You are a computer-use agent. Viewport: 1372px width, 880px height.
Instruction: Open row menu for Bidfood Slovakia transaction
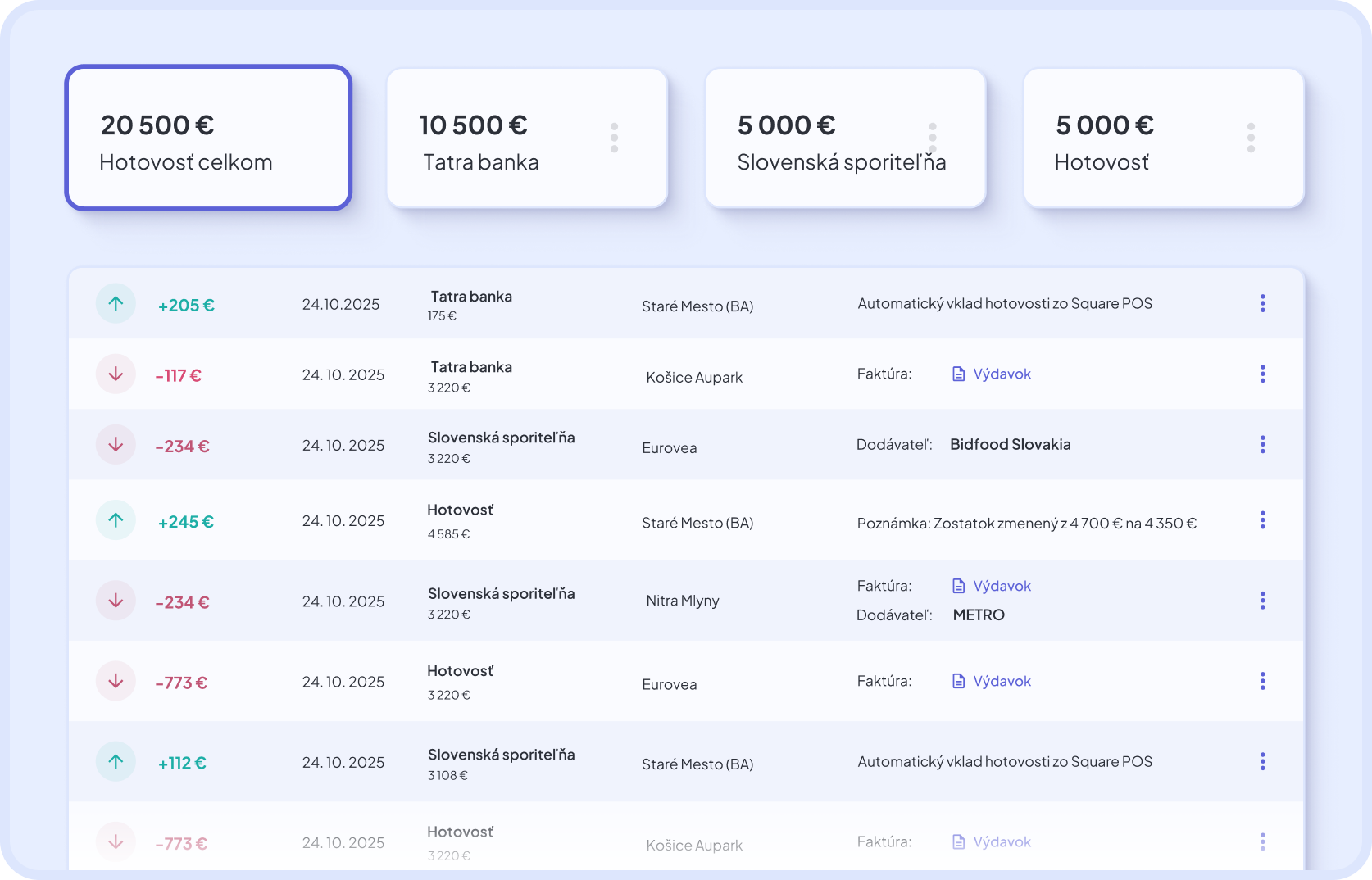pyautogui.click(x=1262, y=445)
